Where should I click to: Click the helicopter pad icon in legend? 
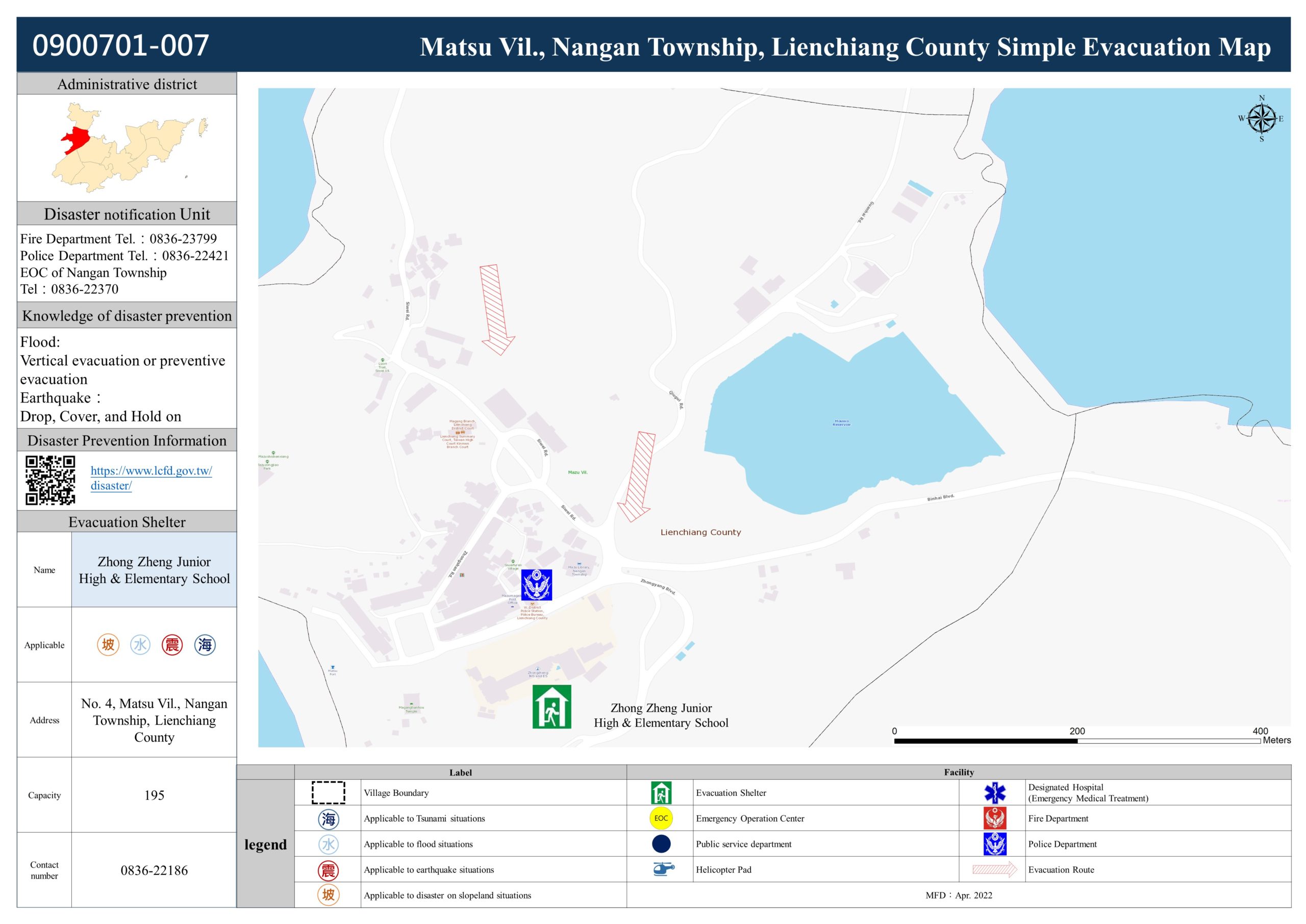[x=662, y=869]
